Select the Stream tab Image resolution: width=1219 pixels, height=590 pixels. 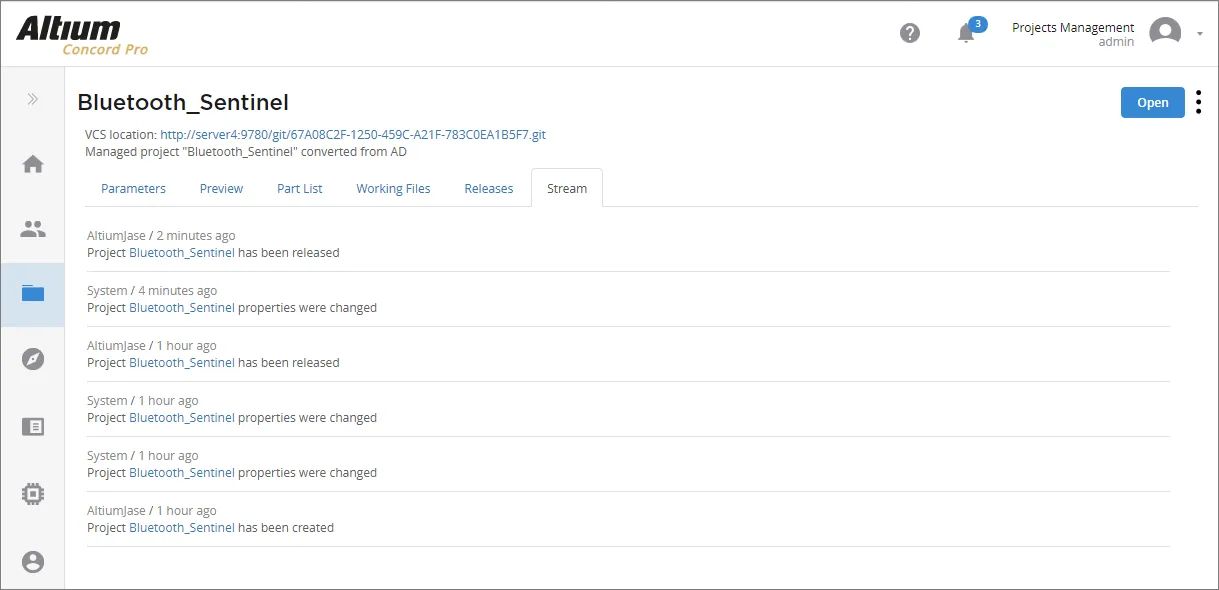pos(567,188)
